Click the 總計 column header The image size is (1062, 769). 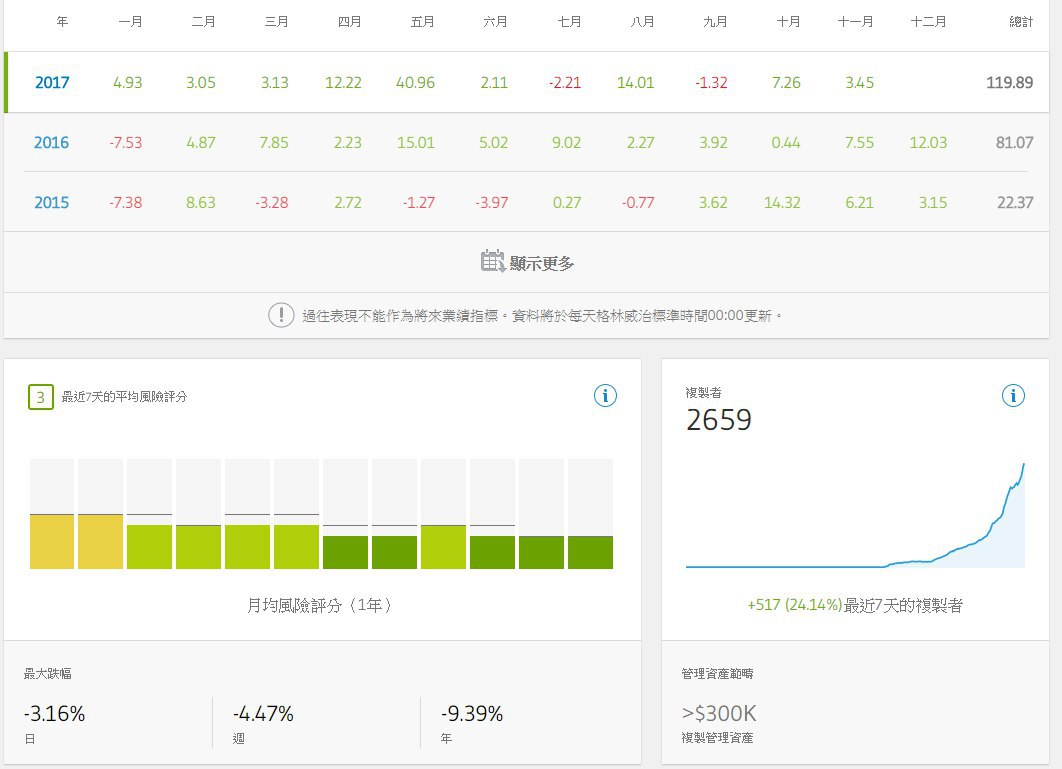1021,22
